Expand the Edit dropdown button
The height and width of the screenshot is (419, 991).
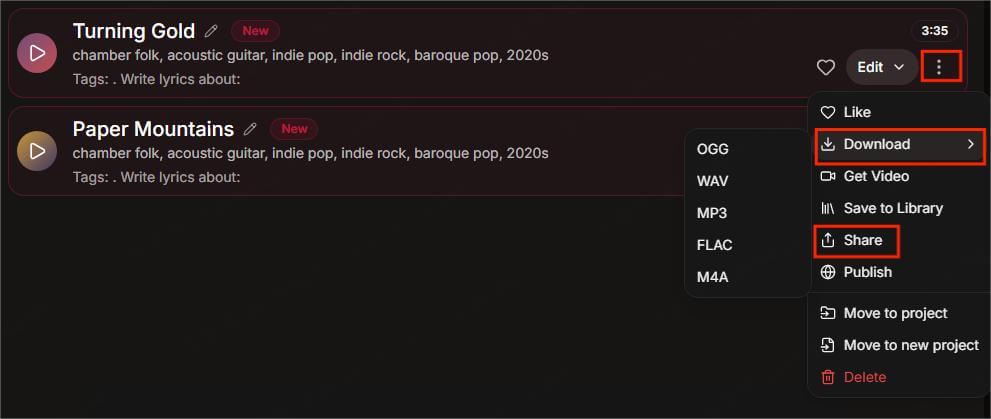[x=882, y=67]
